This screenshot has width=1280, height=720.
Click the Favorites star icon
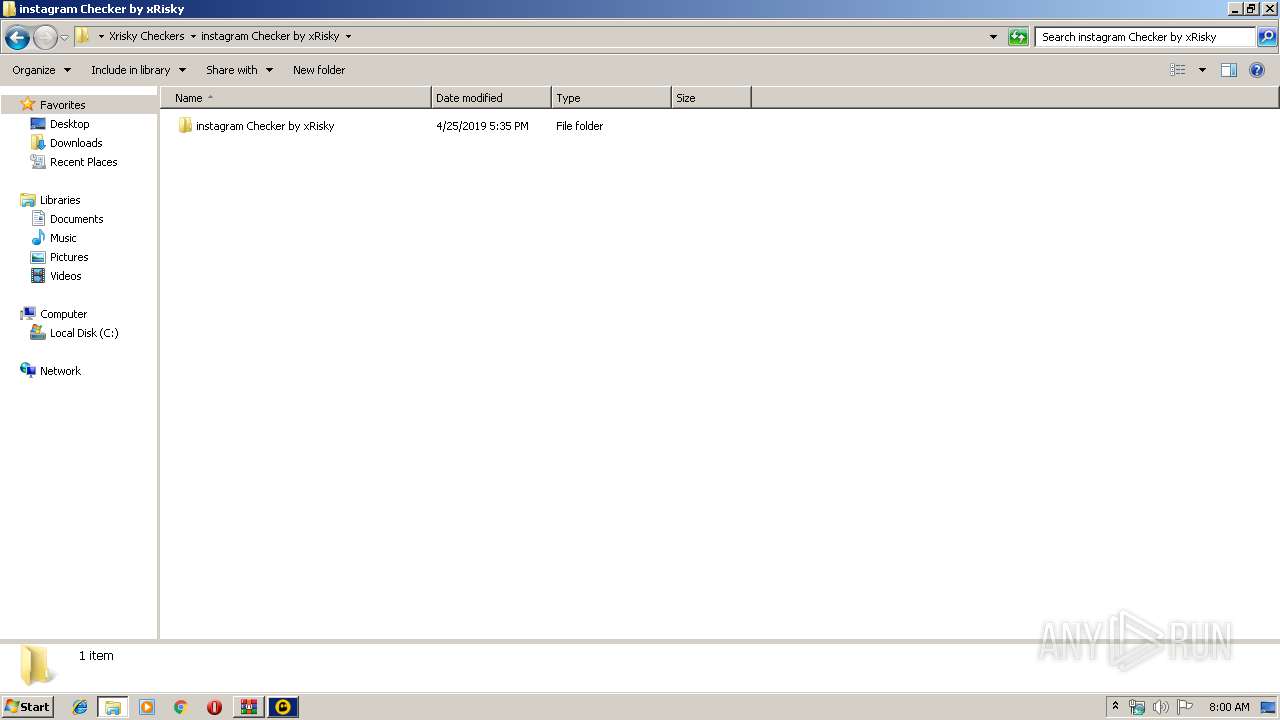28,104
